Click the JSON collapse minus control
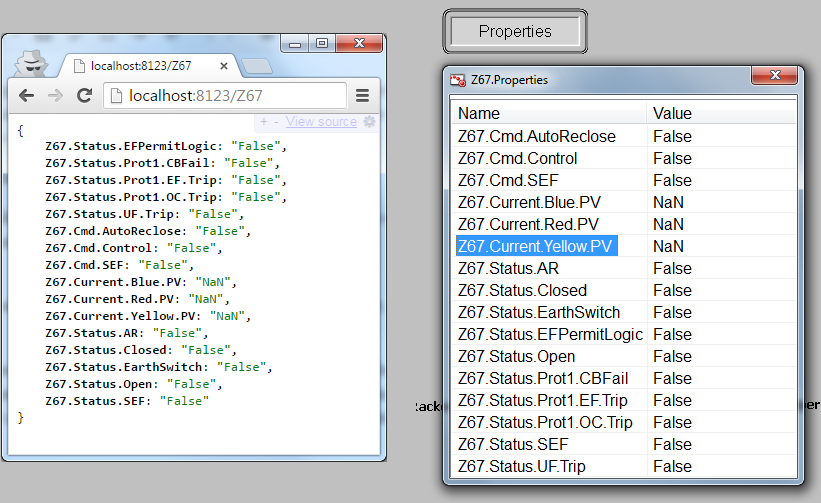 [276, 121]
